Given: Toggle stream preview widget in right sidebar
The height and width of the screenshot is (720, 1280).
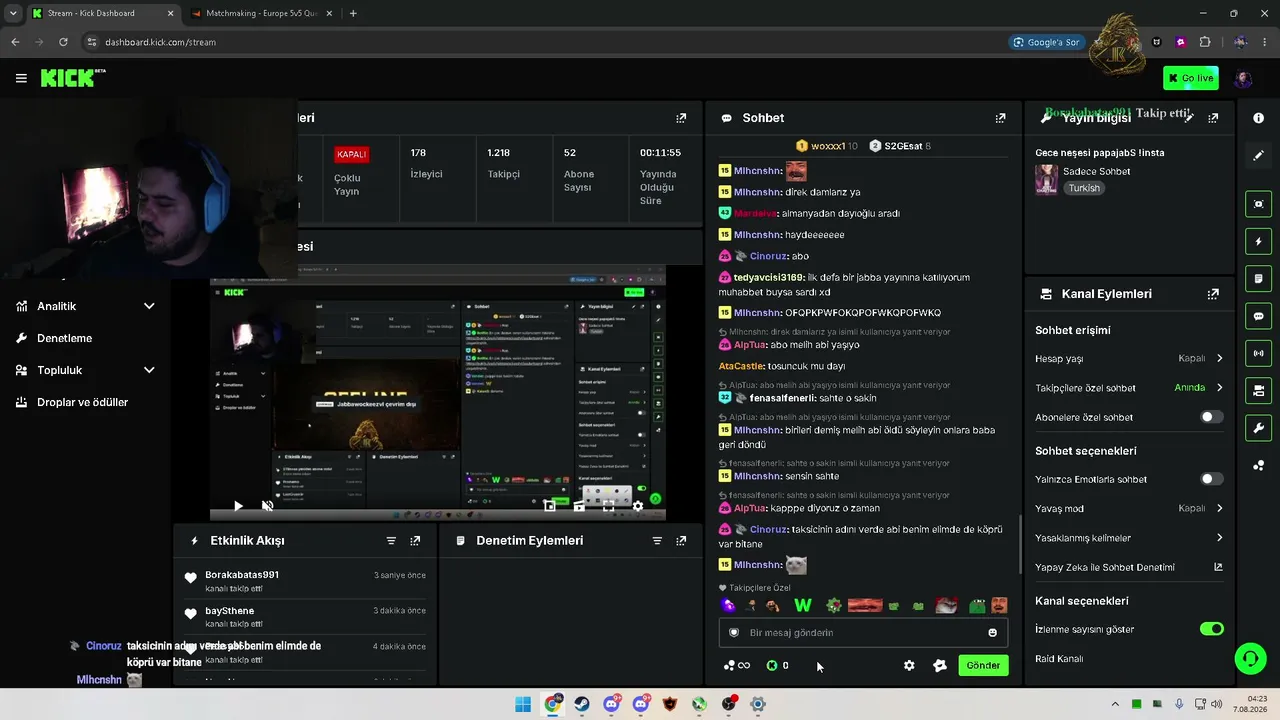Looking at the screenshot, I should (1258, 204).
